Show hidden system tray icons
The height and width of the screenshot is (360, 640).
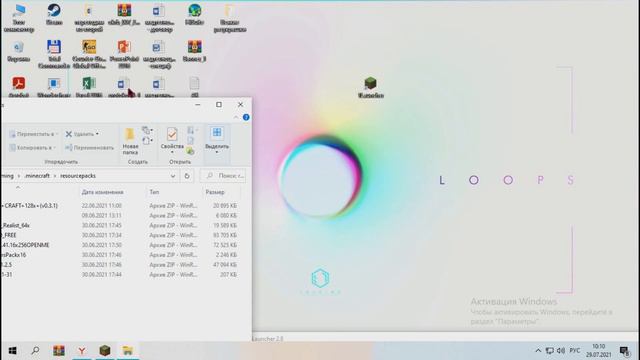point(538,351)
